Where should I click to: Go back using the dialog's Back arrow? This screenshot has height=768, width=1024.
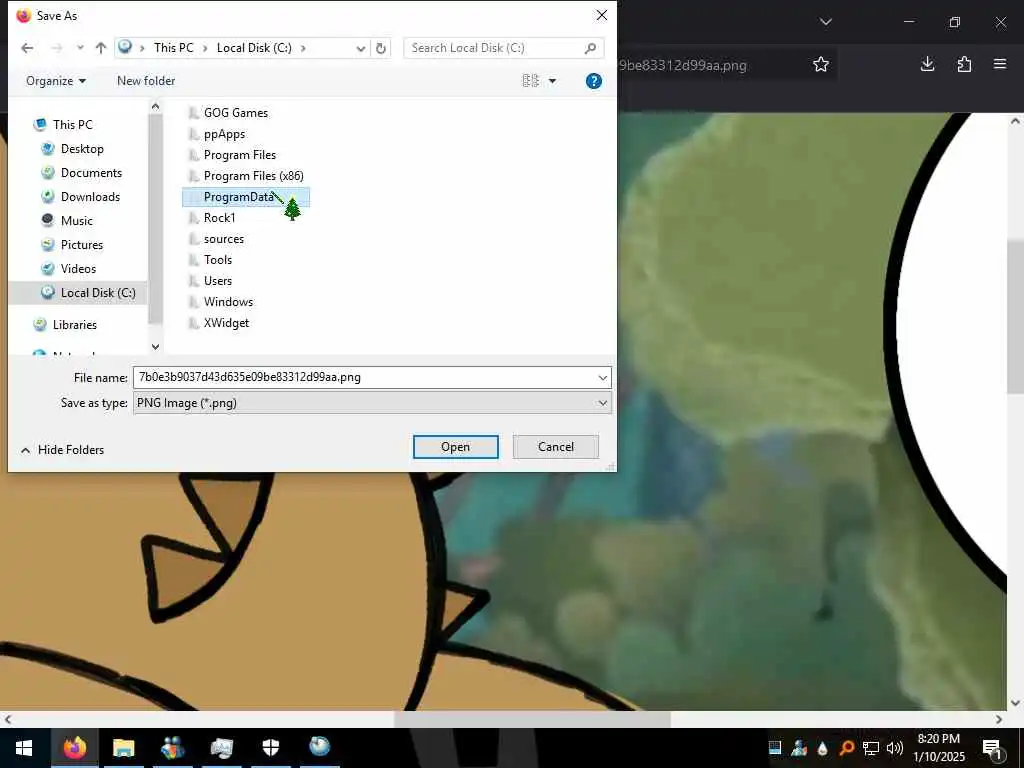pyautogui.click(x=27, y=48)
